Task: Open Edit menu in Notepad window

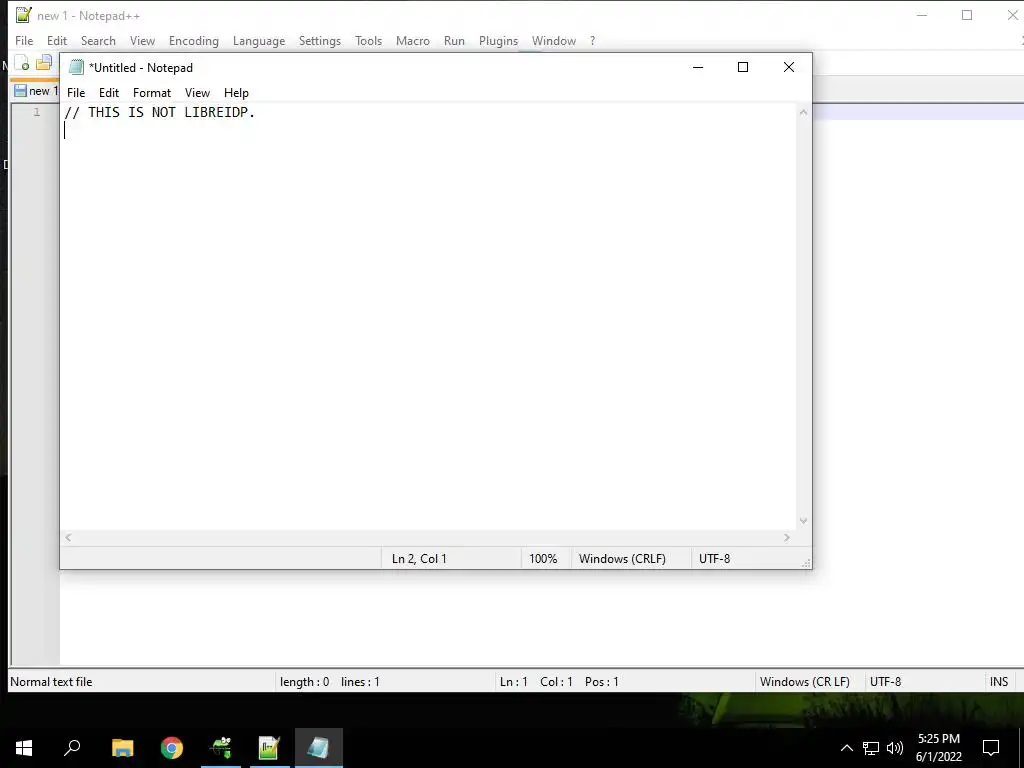Action: (x=108, y=93)
